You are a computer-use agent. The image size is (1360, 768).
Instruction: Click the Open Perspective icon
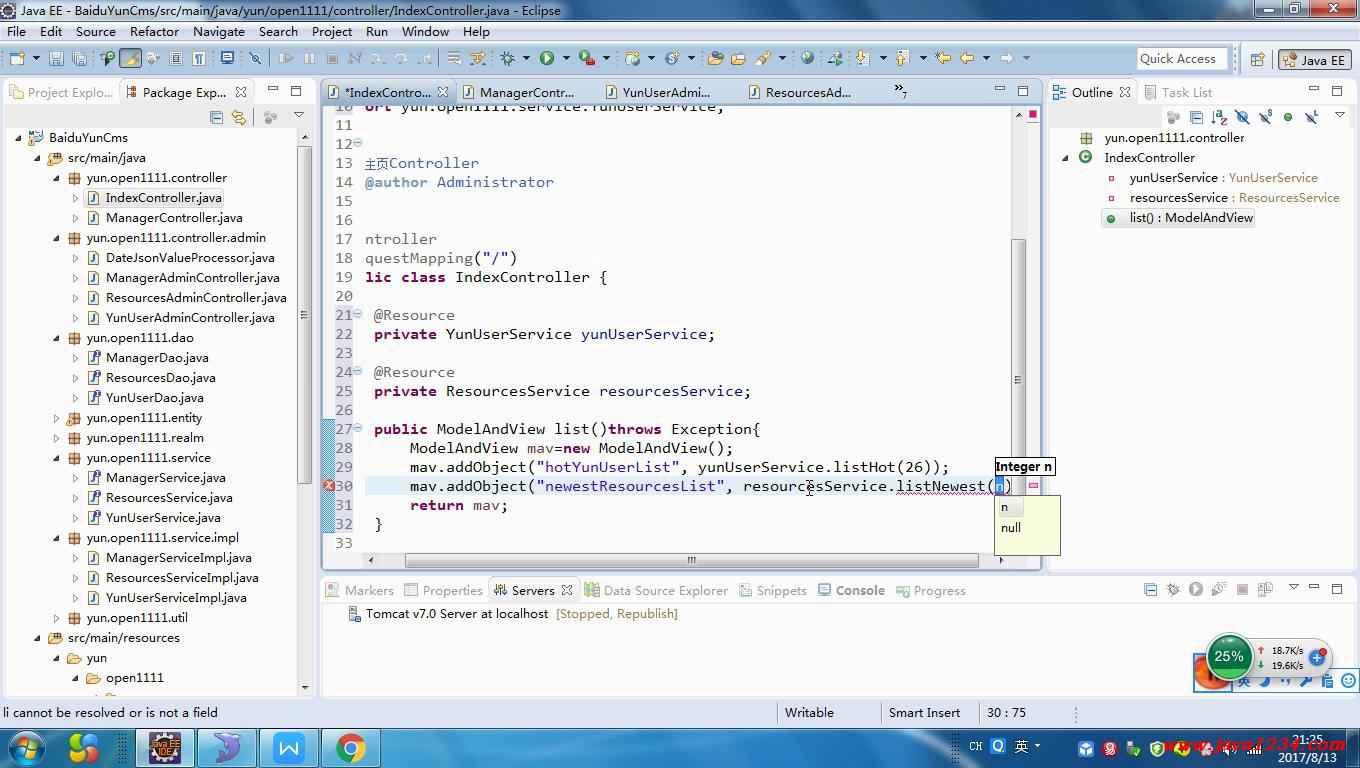1257,59
